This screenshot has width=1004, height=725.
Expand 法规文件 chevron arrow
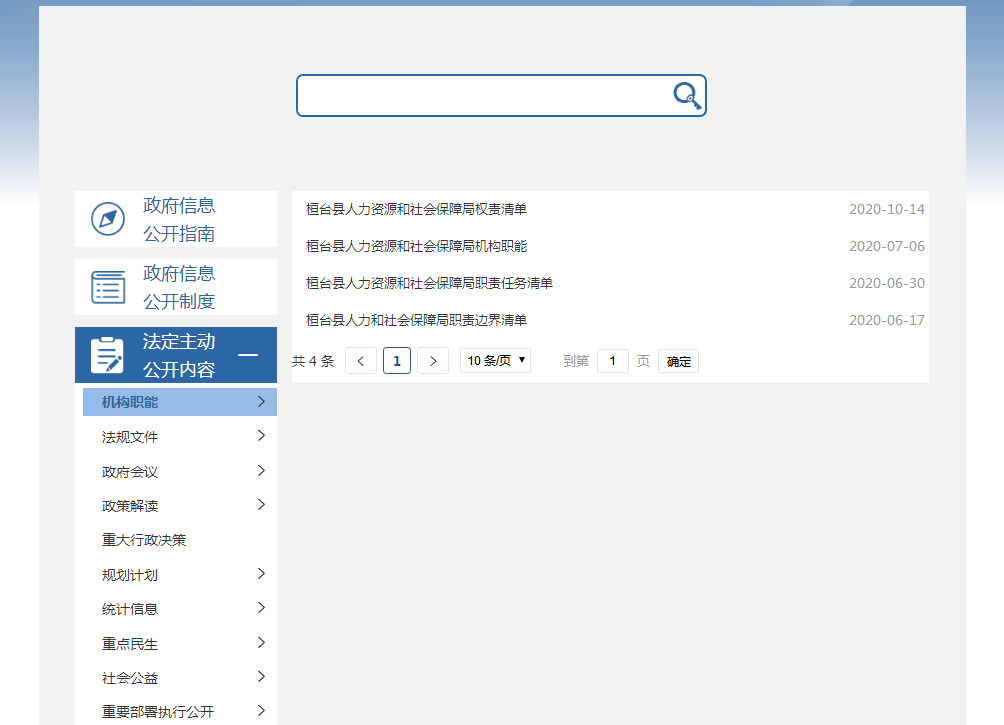coord(261,436)
